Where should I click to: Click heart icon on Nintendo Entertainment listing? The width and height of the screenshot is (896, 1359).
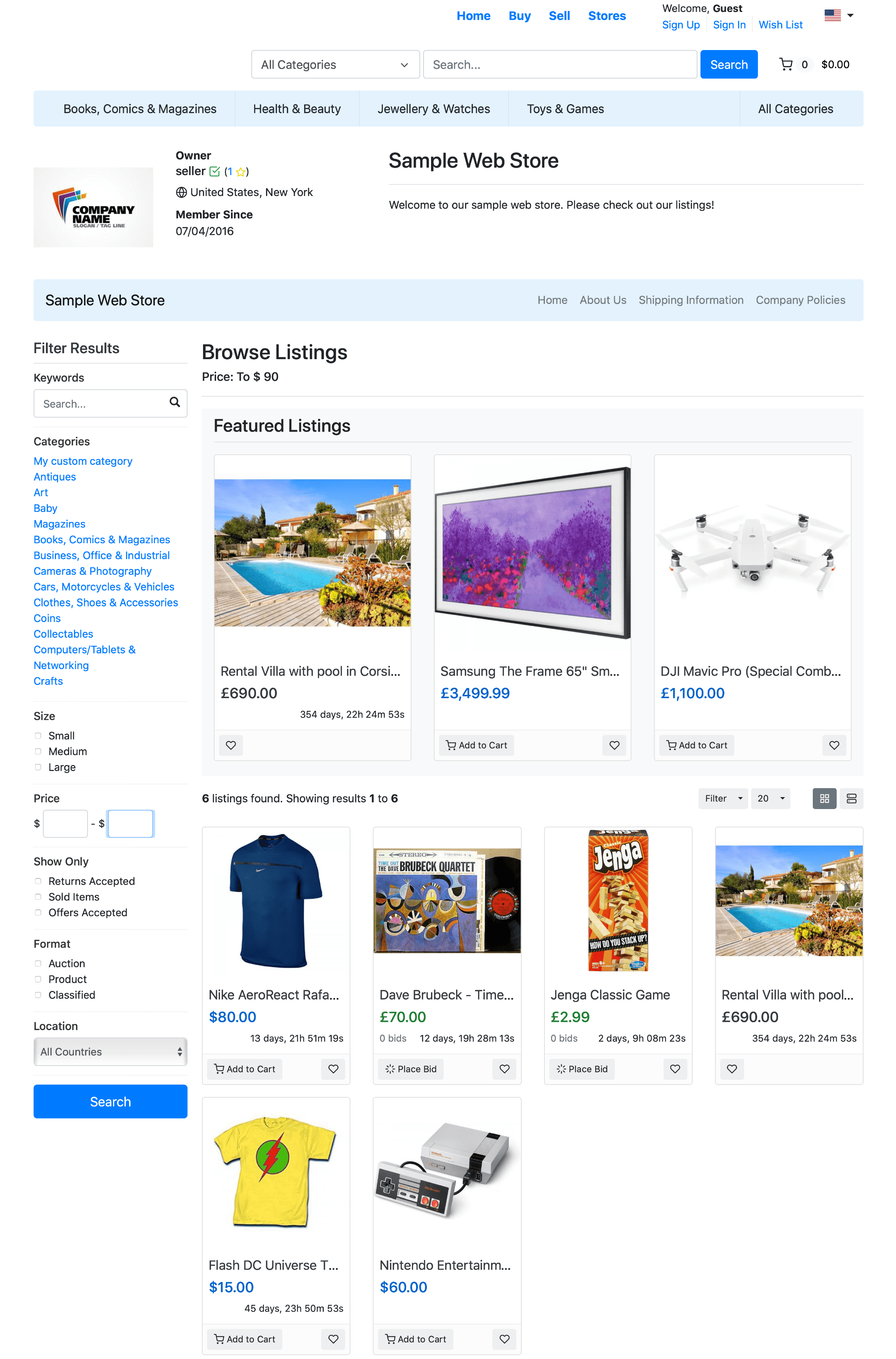tap(504, 1339)
